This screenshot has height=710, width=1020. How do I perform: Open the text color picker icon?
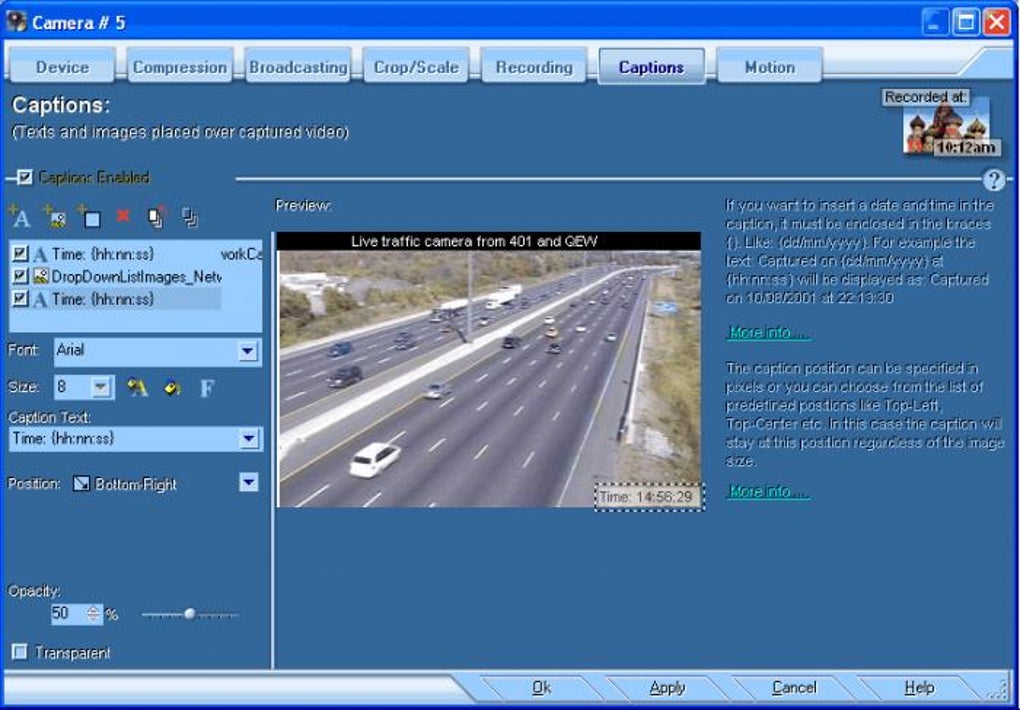137,385
